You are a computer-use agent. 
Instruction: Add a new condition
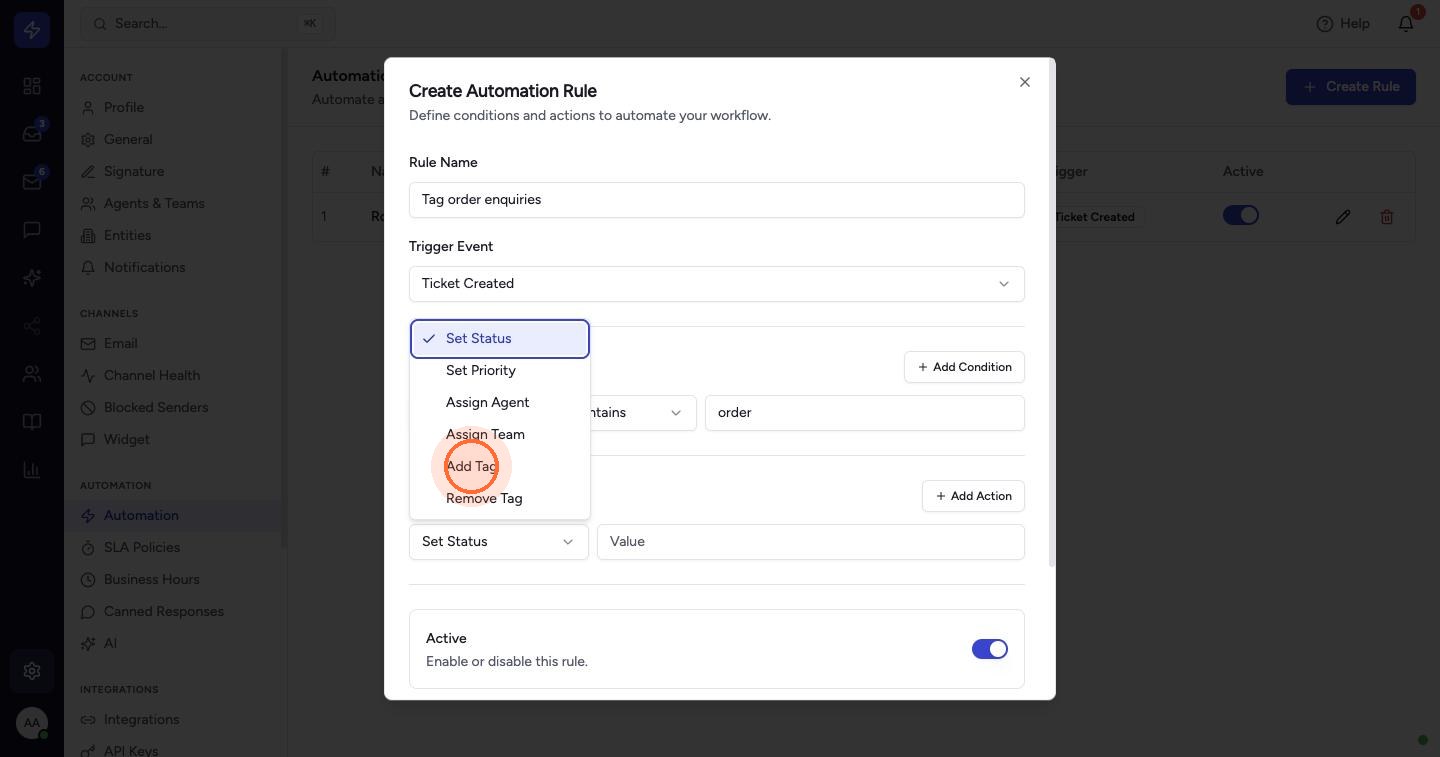click(964, 367)
